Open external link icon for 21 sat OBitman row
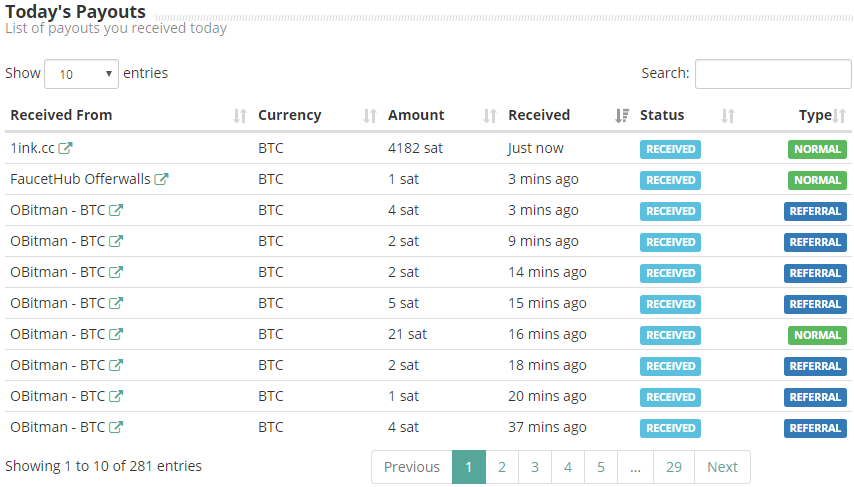The image size is (854, 487). click(x=116, y=334)
